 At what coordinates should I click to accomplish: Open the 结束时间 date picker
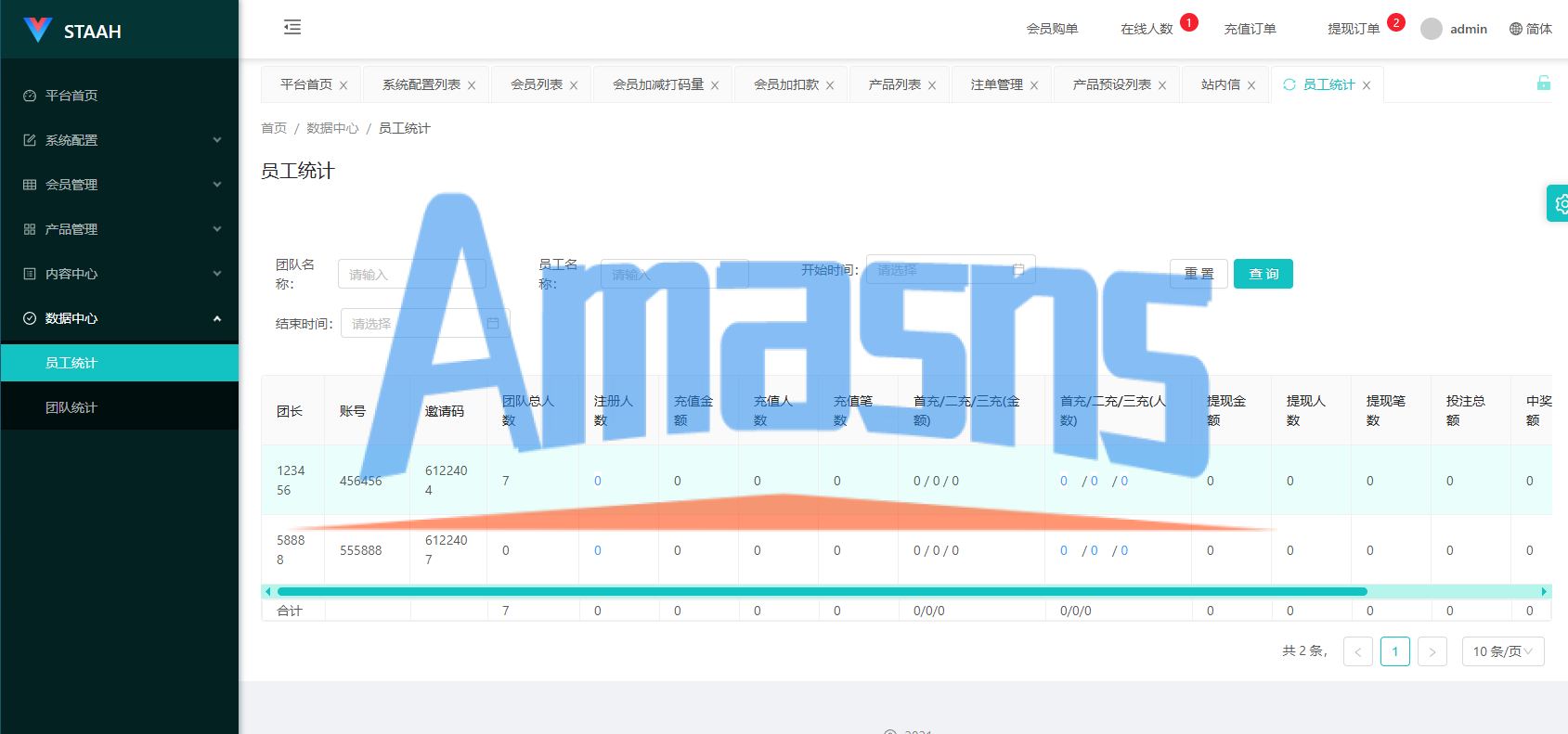(425, 323)
